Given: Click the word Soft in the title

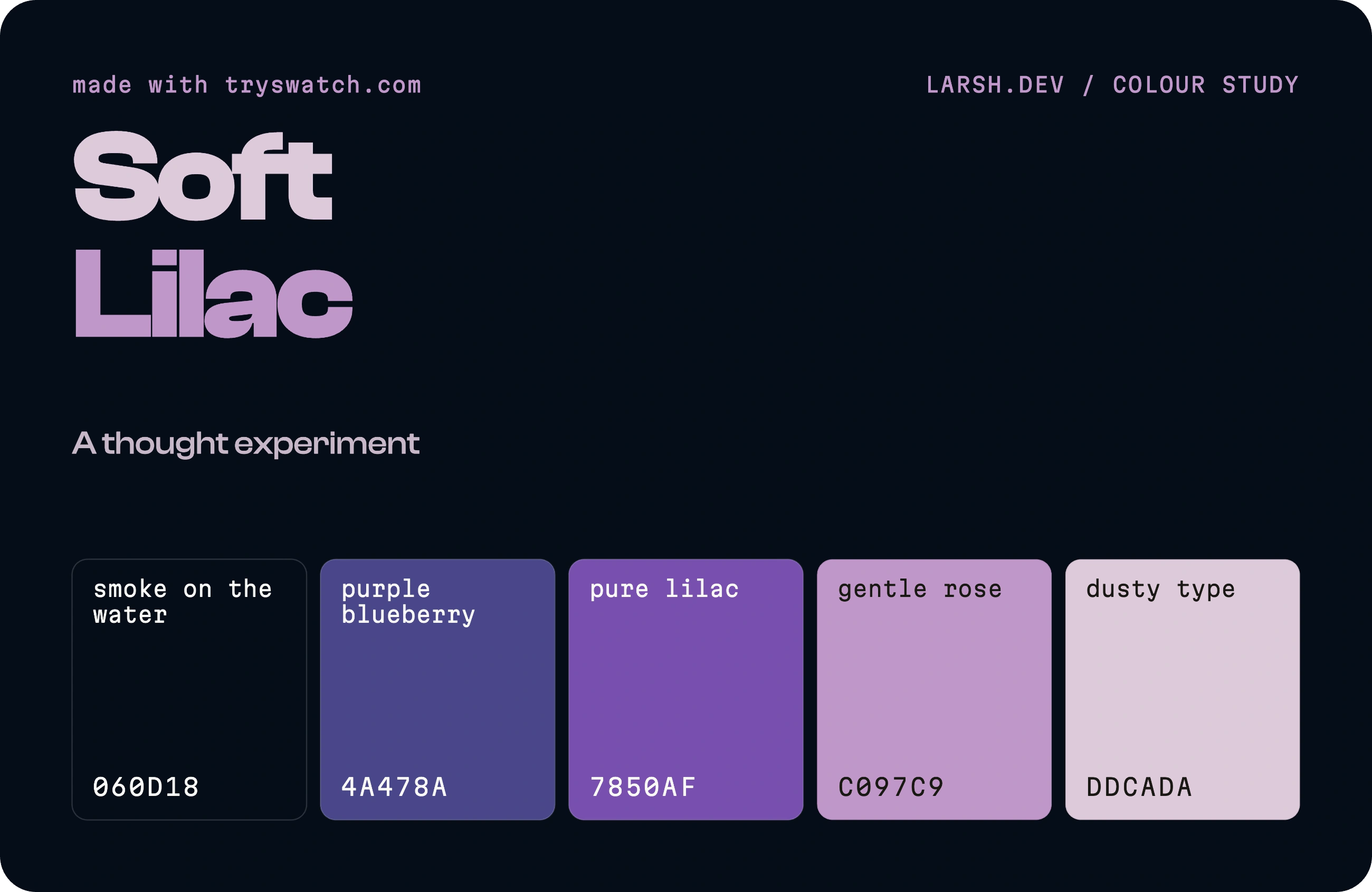Looking at the screenshot, I should click(204, 176).
